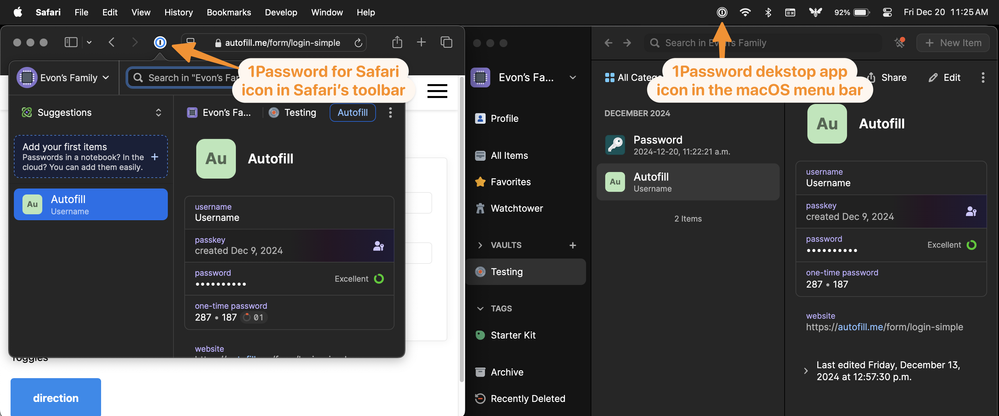The width and height of the screenshot is (999, 416).
Task: Copy username field in extension popup
Action: tap(289, 213)
